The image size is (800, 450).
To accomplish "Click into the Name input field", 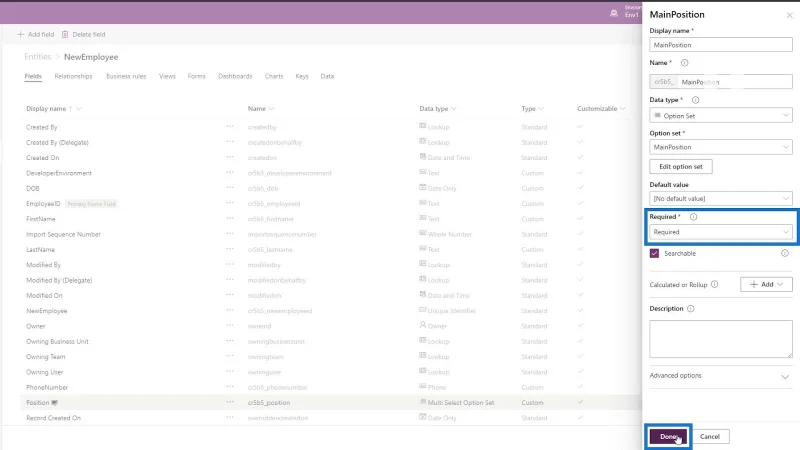I will pos(735,82).
